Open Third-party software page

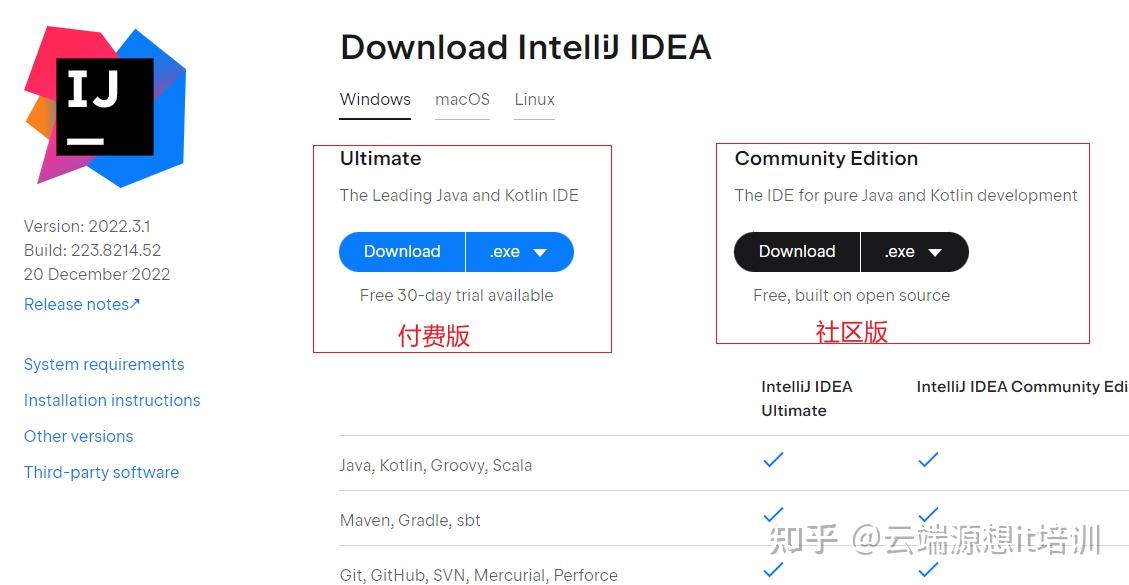point(101,472)
